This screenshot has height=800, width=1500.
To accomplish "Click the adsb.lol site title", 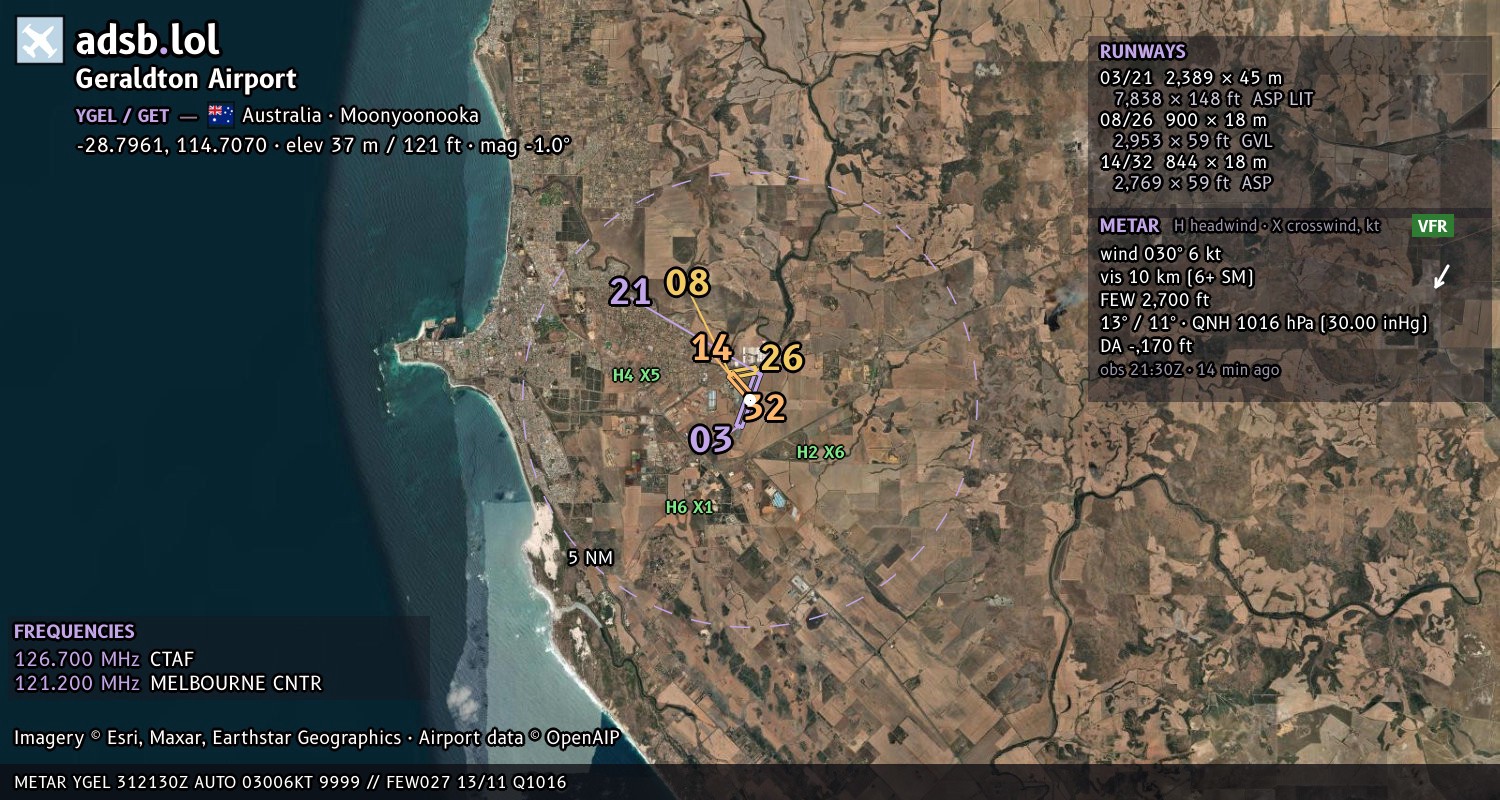I will tap(147, 40).
